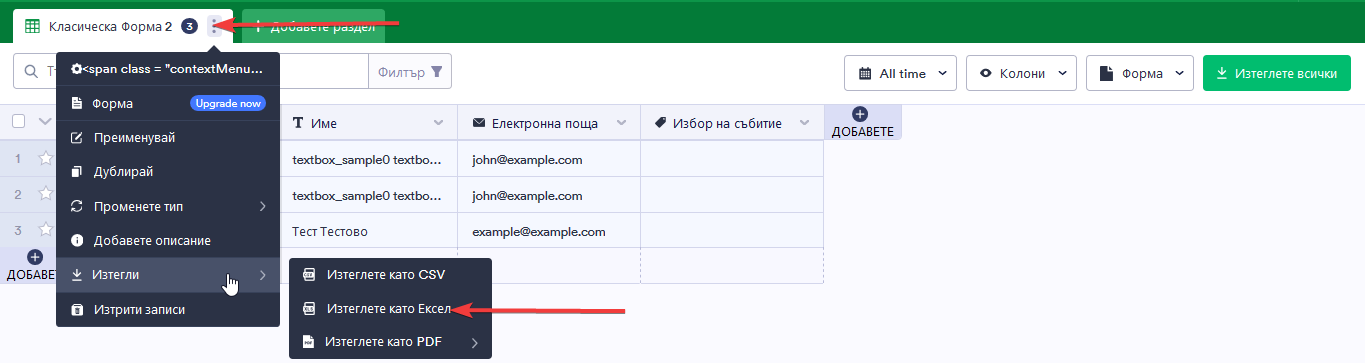Click the CSV file icon in the submenu
This screenshot has height=363, width=1365.
[309, 274]
